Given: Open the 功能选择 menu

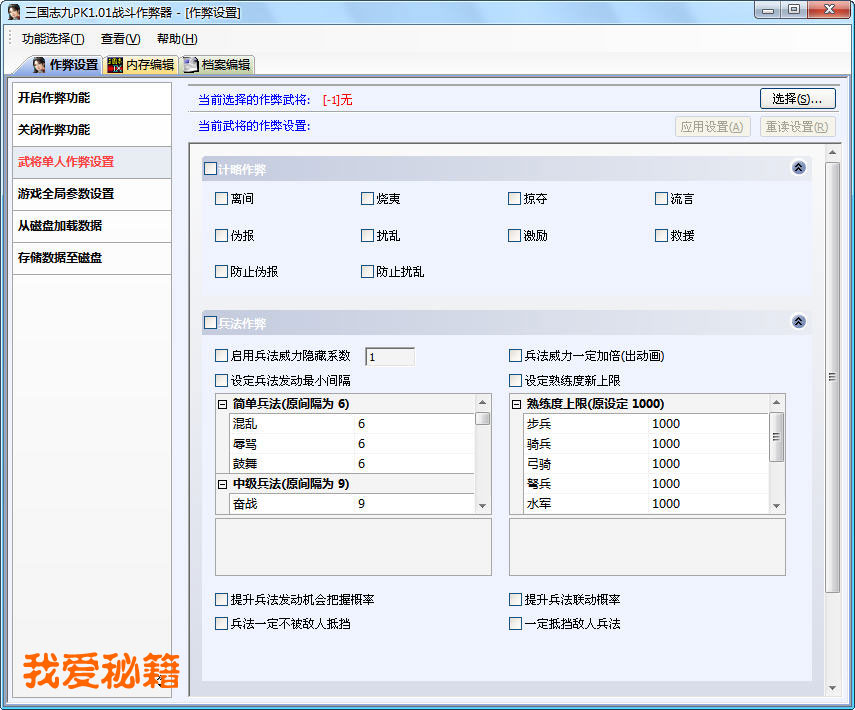Looking at the screenshot, I should [53, 39].
